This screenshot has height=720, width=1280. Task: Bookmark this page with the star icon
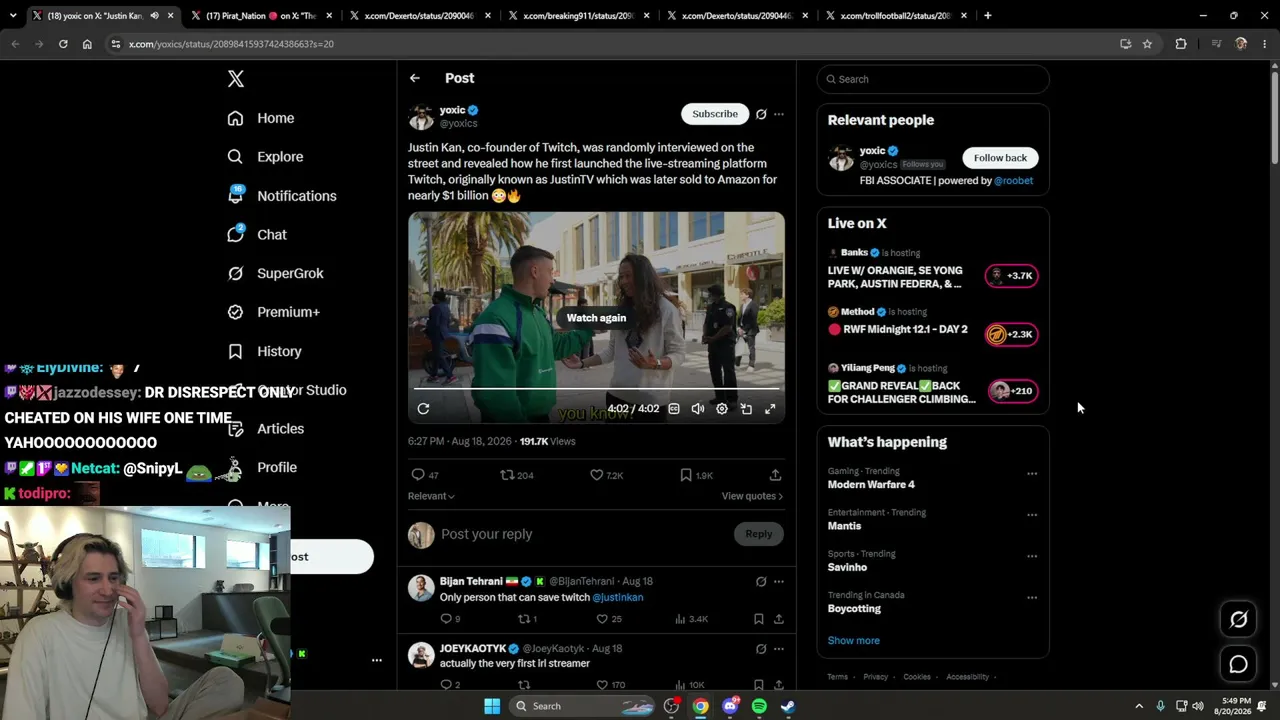[x=1147, y=44]
